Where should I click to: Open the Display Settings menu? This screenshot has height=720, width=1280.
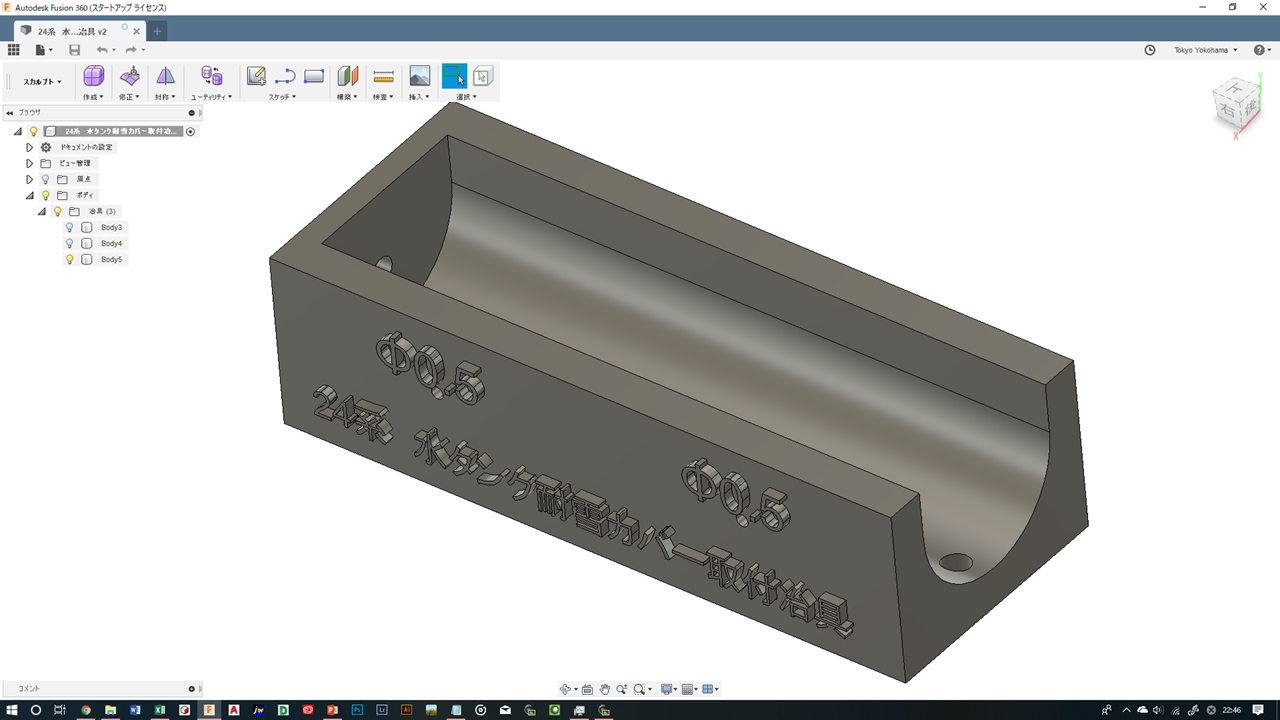[x=670, y=689]
